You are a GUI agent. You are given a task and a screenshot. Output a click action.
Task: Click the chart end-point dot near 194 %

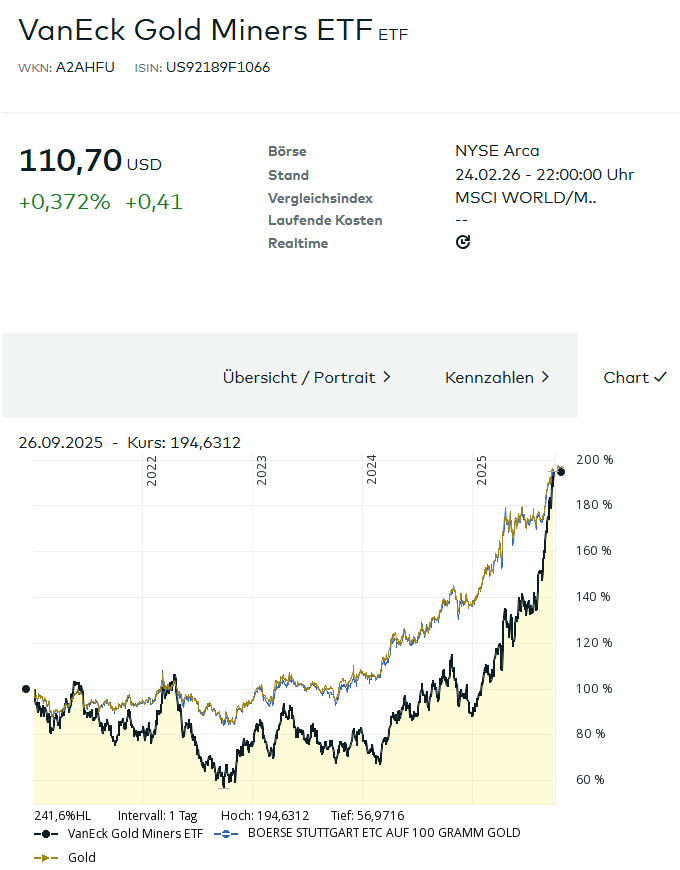561,472
